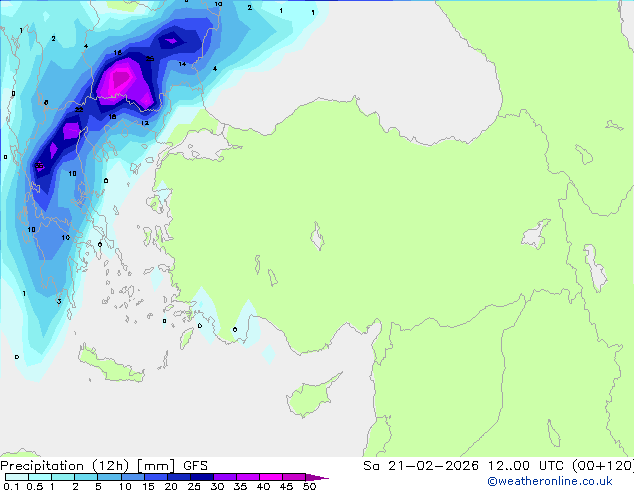Click the legend scale label '0.5'
The image size is (634, 490).
[35, 486]
